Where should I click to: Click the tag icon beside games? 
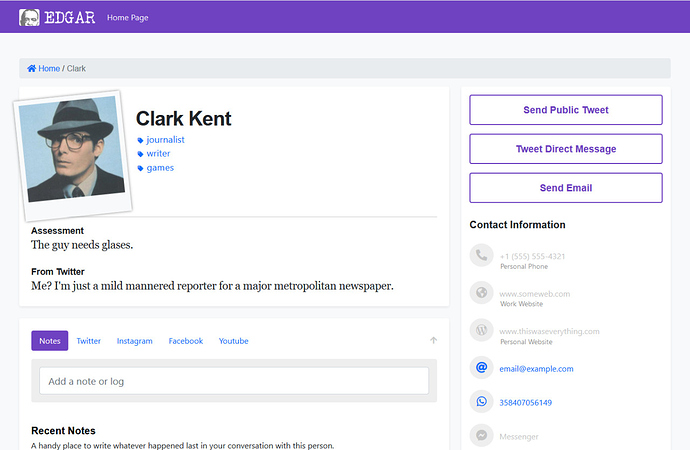pos(140,168)
